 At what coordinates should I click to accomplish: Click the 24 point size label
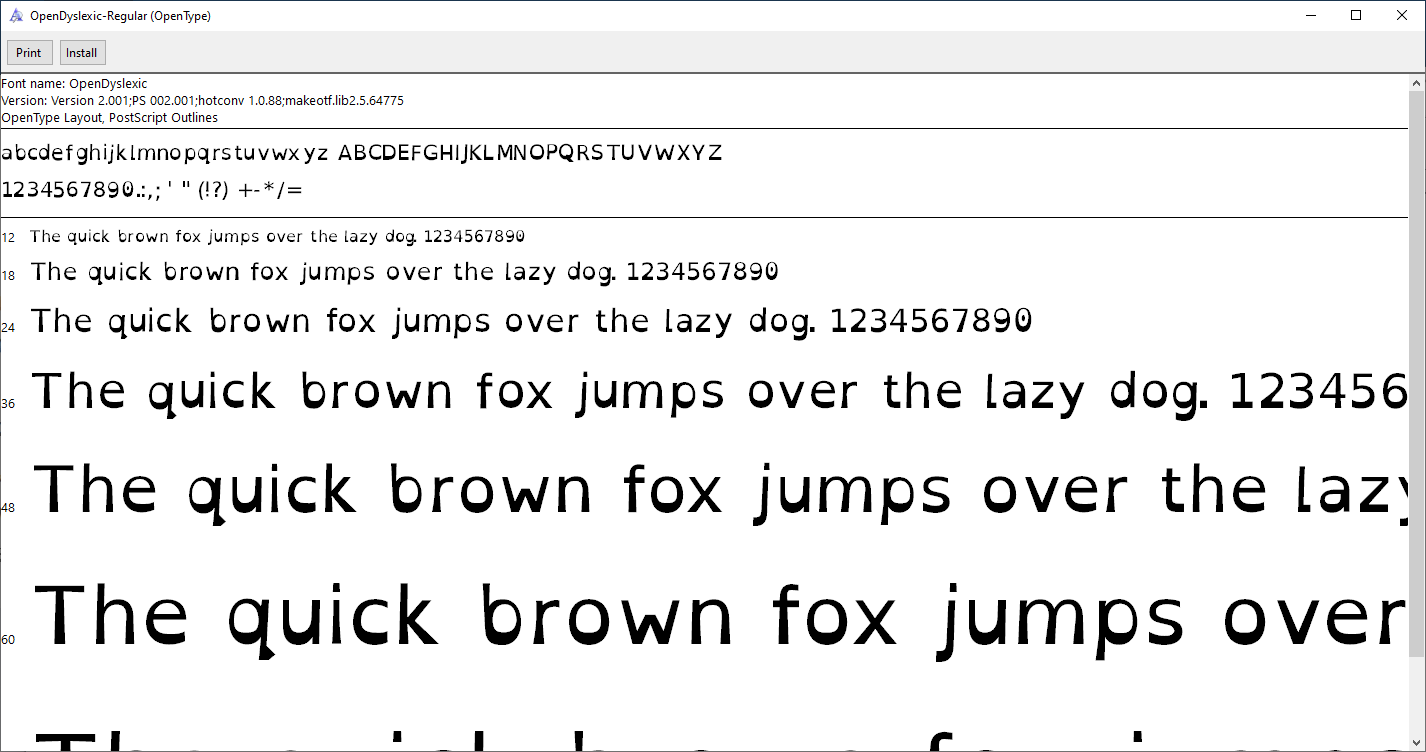[x=8, y=327]
